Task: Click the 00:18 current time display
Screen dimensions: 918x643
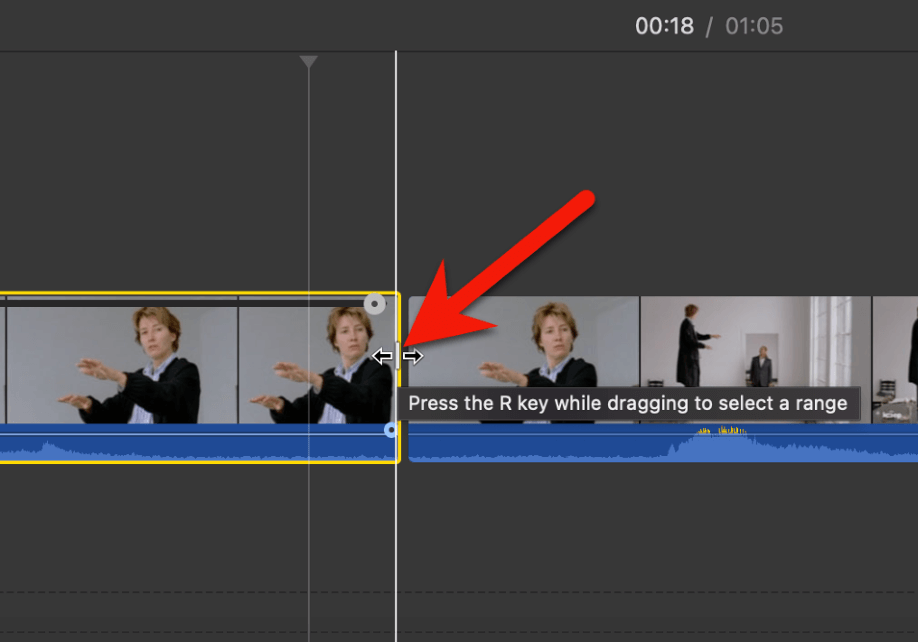Action: pos(664,26)
